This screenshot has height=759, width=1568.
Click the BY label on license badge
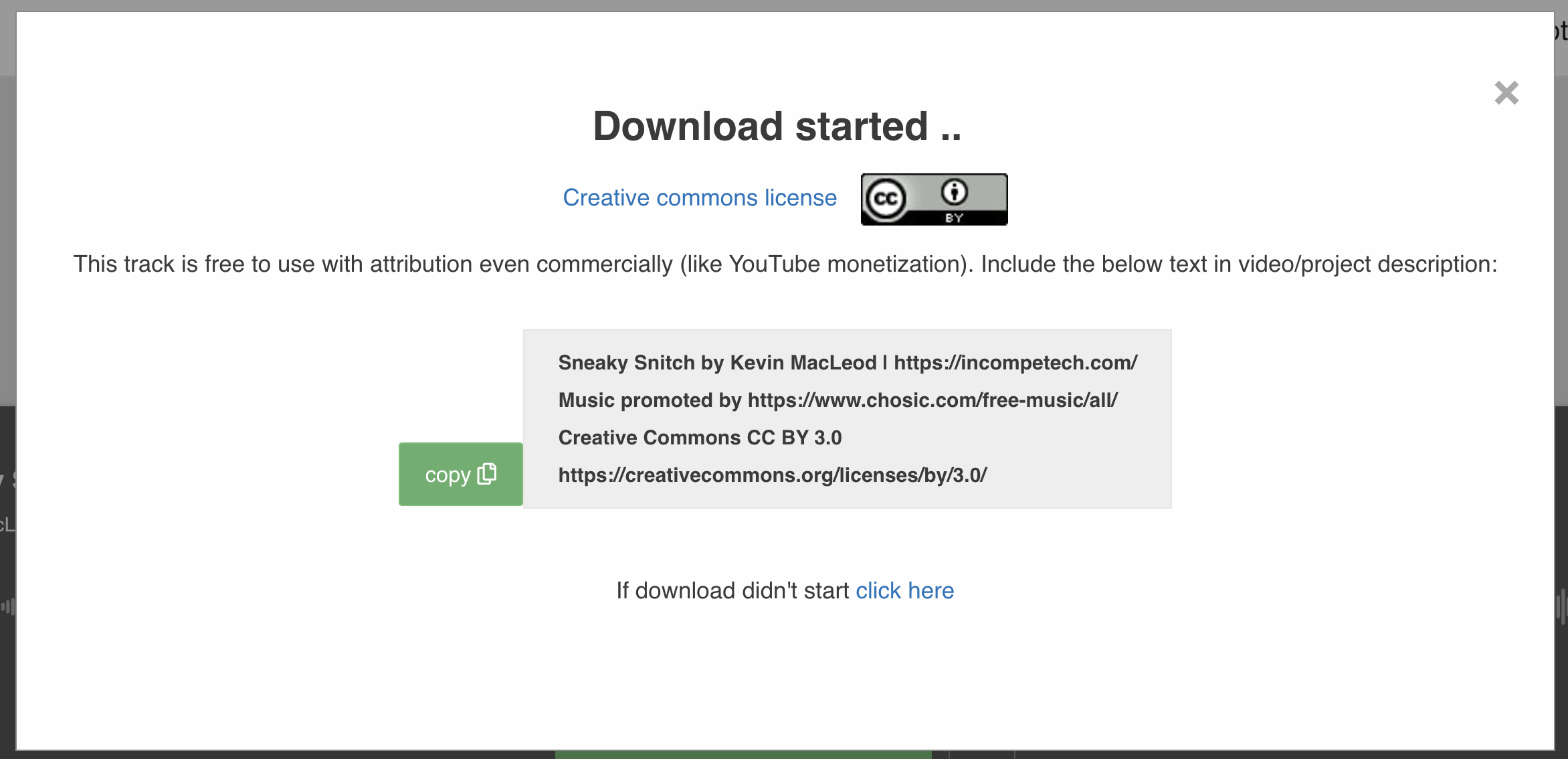[955, 218]
